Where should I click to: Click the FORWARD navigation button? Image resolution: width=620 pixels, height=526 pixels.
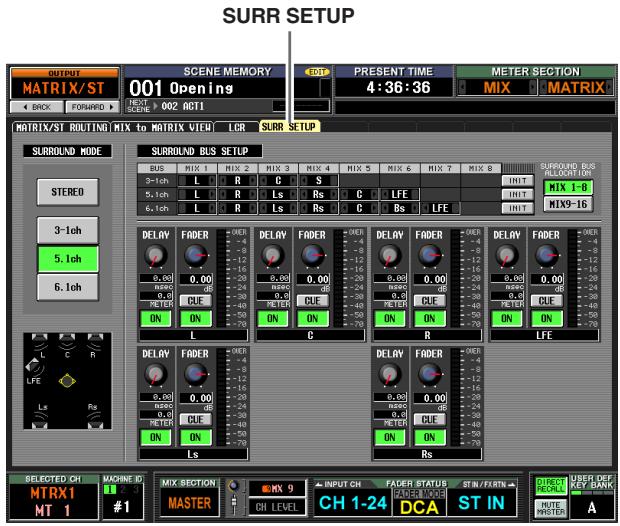point(92,107)
